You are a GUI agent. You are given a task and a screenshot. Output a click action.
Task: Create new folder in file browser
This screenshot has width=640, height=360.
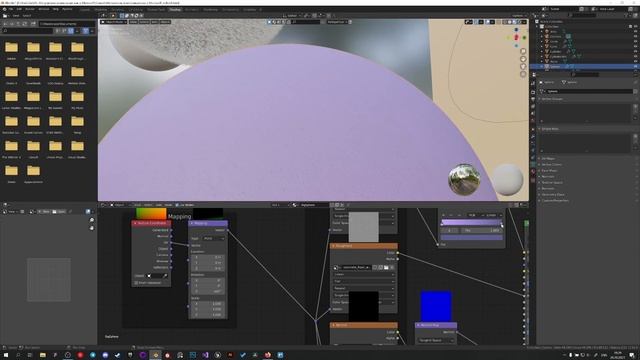click(33, 24)
